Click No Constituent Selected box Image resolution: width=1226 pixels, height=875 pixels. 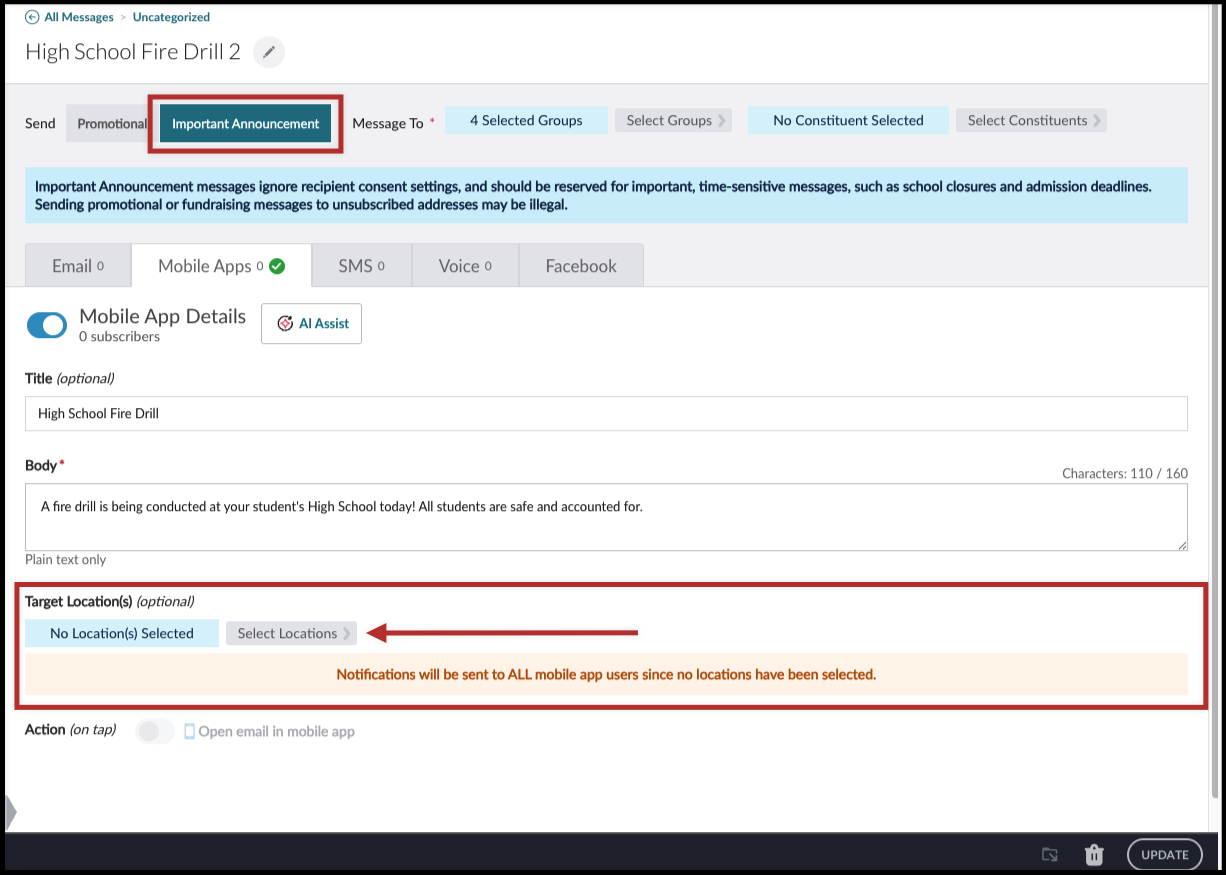[848, 120]
